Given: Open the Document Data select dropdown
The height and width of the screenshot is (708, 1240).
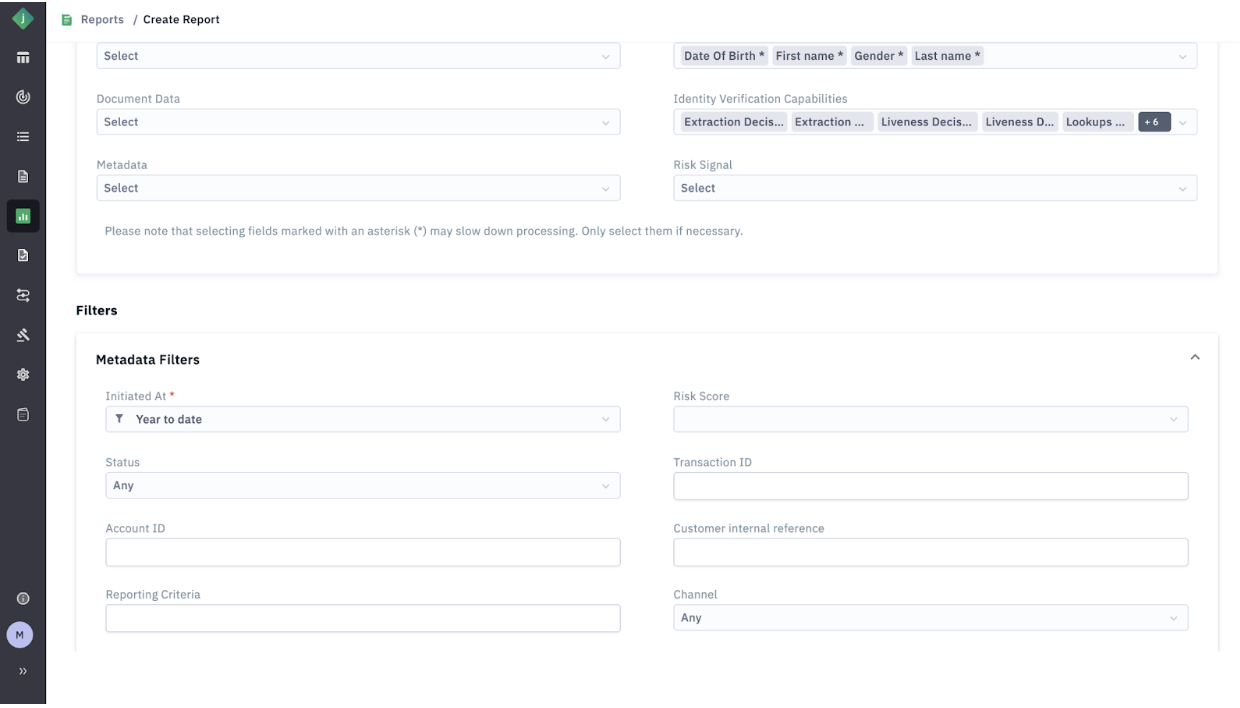Looking at the screenshot, I should click(x=358, y=122).
